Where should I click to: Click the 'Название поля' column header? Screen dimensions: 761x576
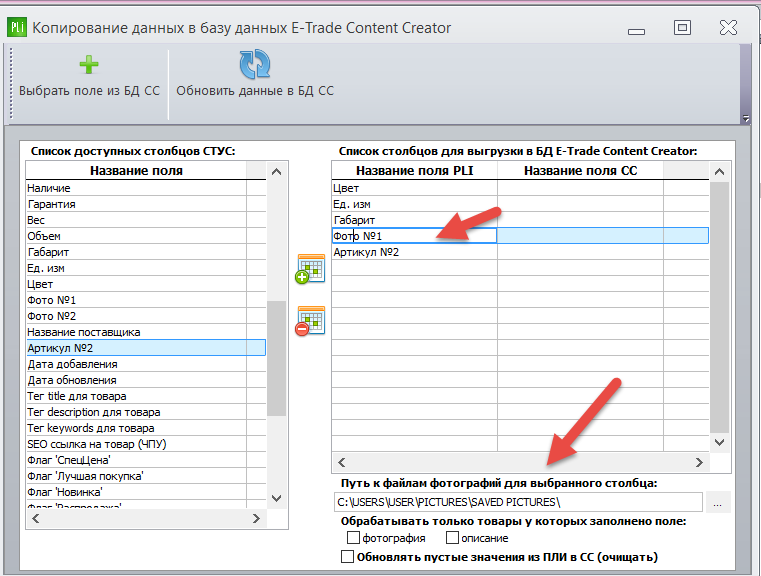point(136,170)
